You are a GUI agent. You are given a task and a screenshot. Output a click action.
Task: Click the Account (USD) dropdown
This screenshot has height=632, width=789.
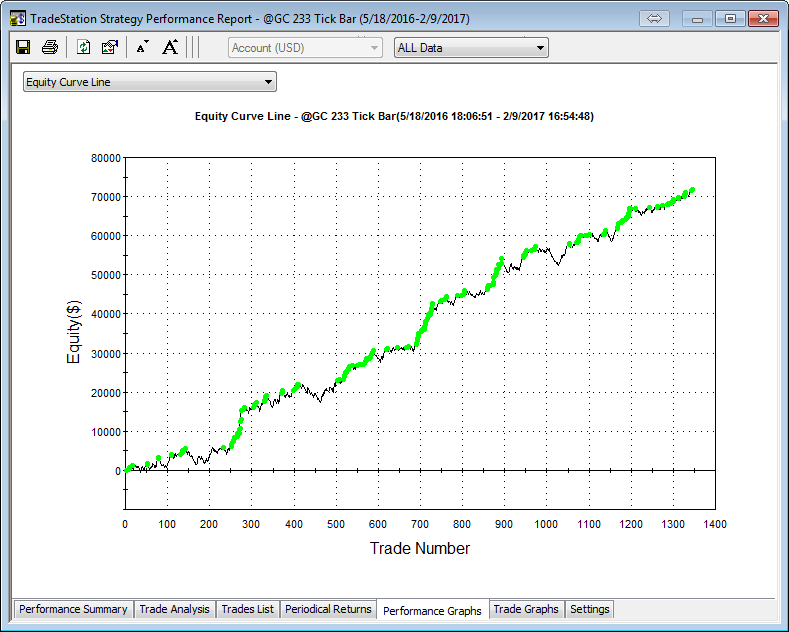click(x=305, y=47)
